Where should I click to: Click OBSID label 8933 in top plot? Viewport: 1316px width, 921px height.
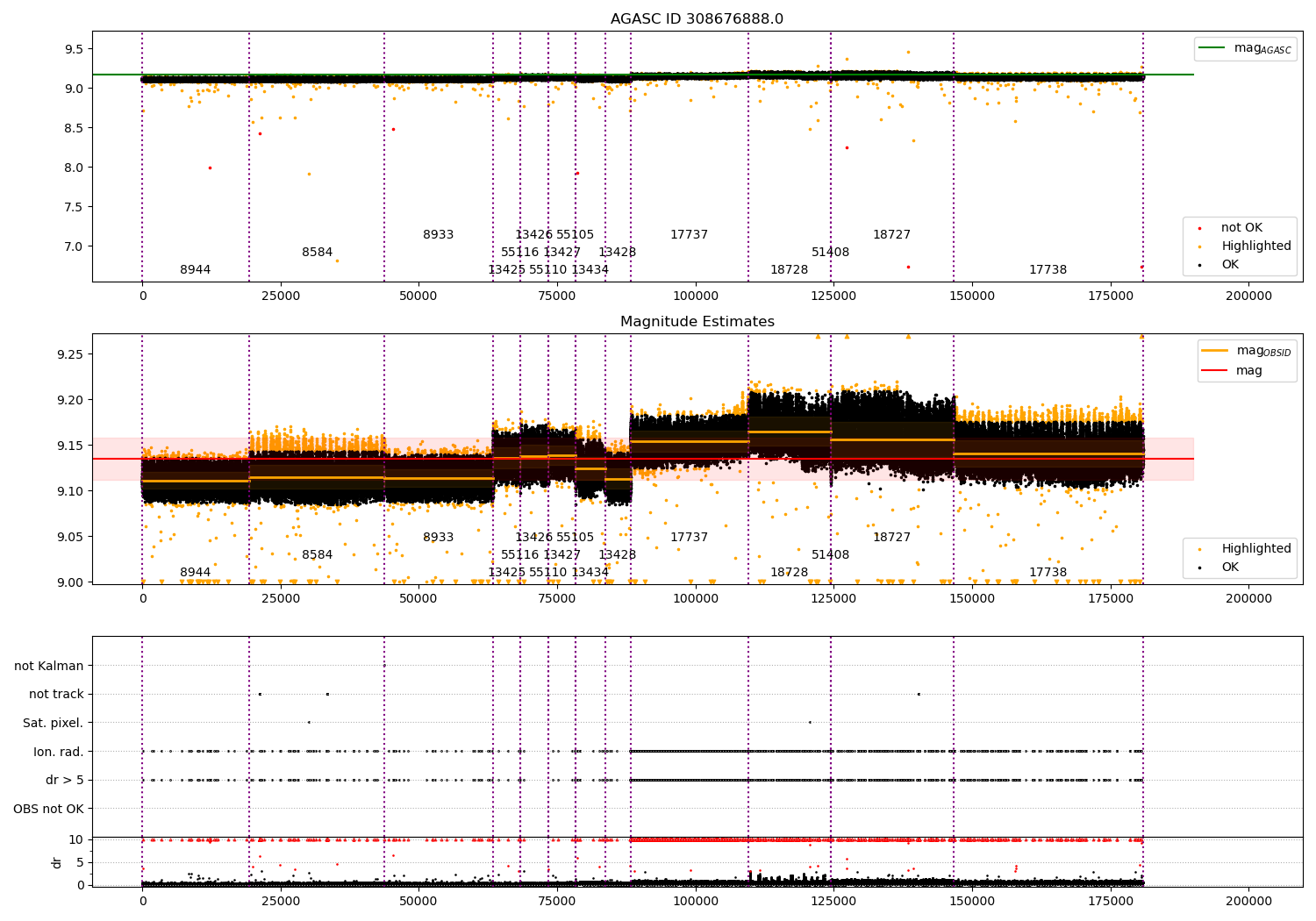(x=438, y=235)
